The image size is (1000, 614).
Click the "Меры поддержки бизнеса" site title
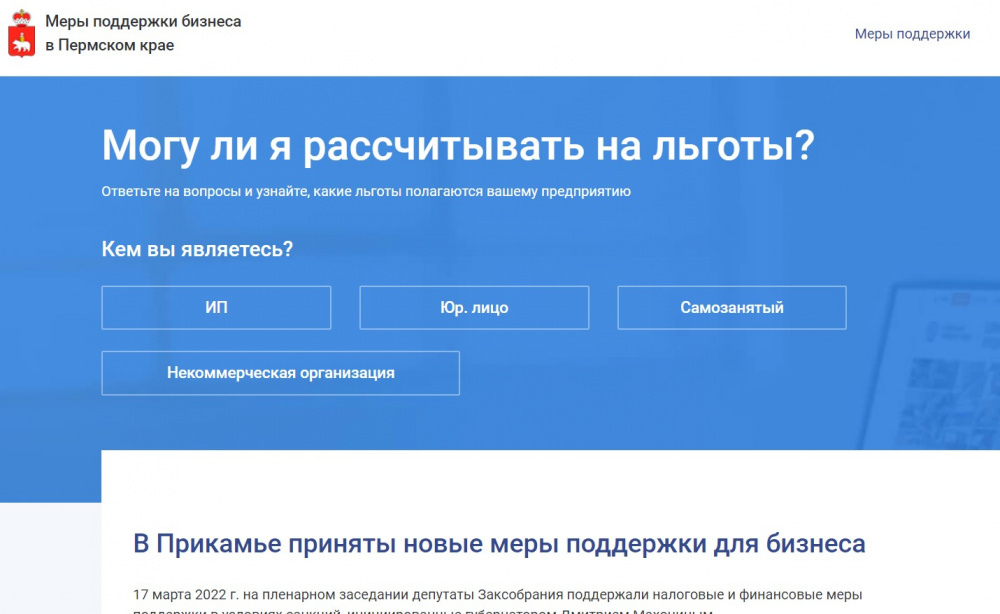[x=143, y=21]
